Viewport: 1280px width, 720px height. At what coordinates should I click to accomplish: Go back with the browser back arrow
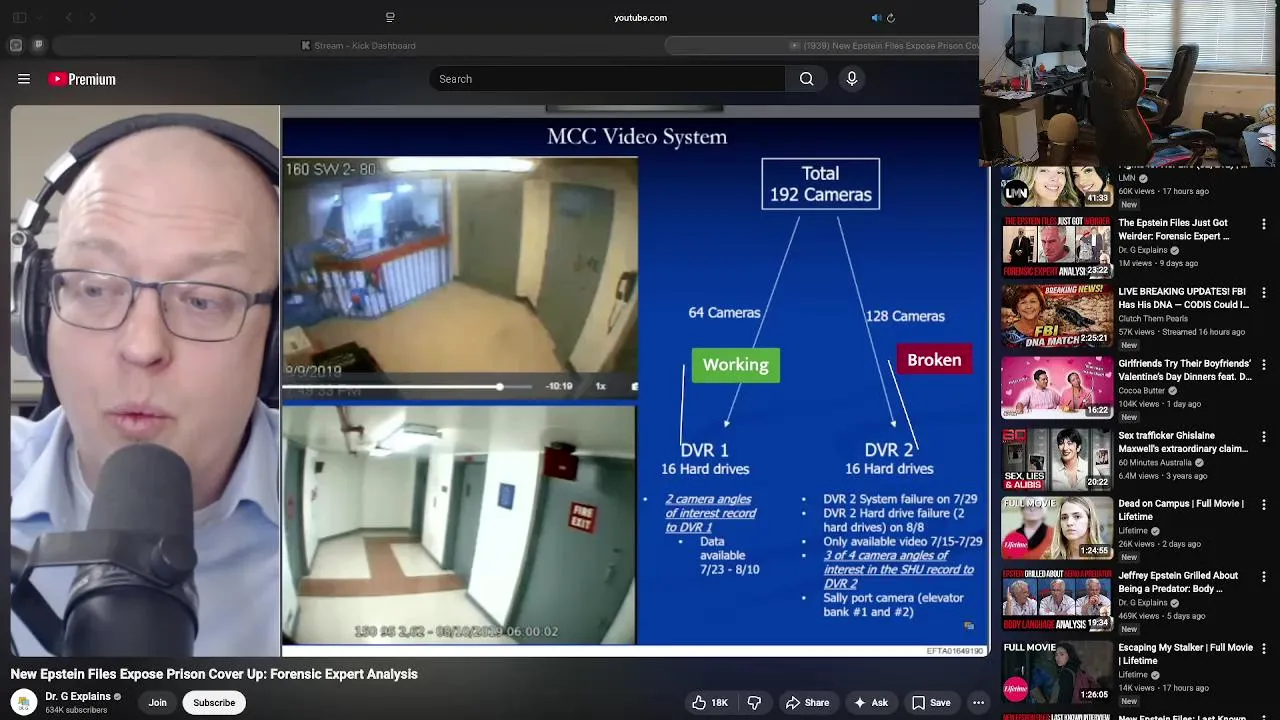tap(69, 18)
